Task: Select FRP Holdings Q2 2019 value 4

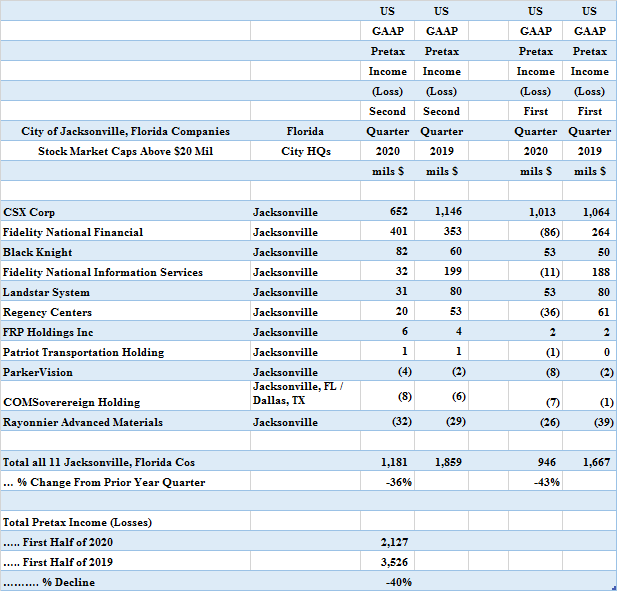Action: tap(458, 332)
